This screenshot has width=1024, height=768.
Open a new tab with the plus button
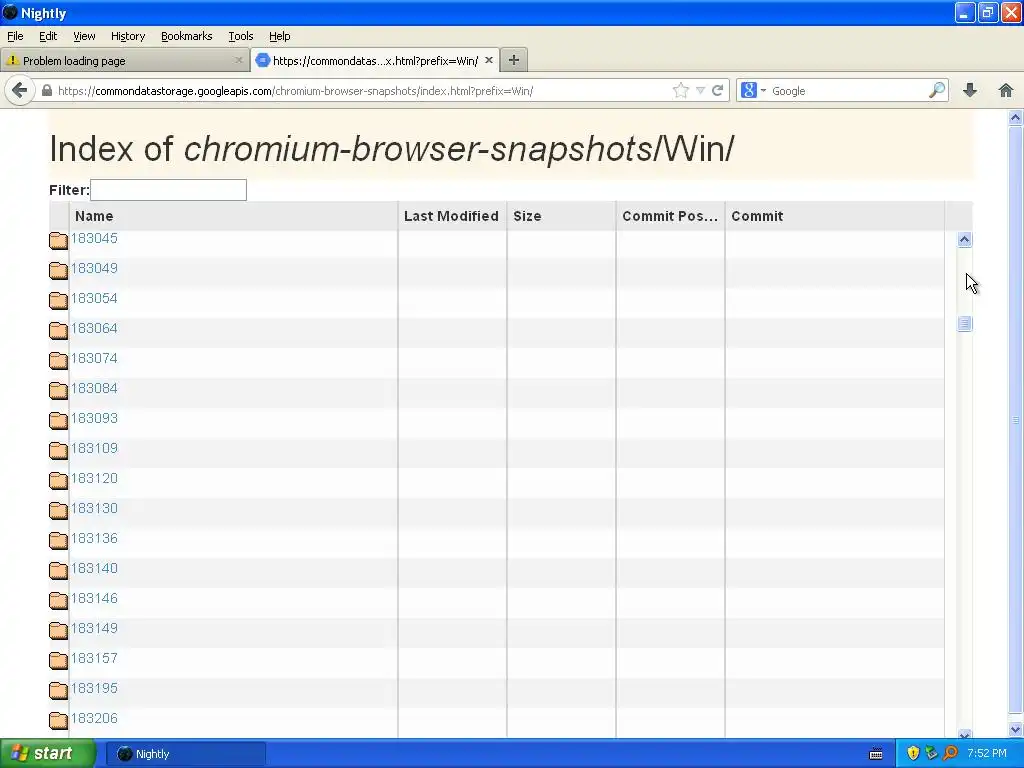[x=514, y=60]
